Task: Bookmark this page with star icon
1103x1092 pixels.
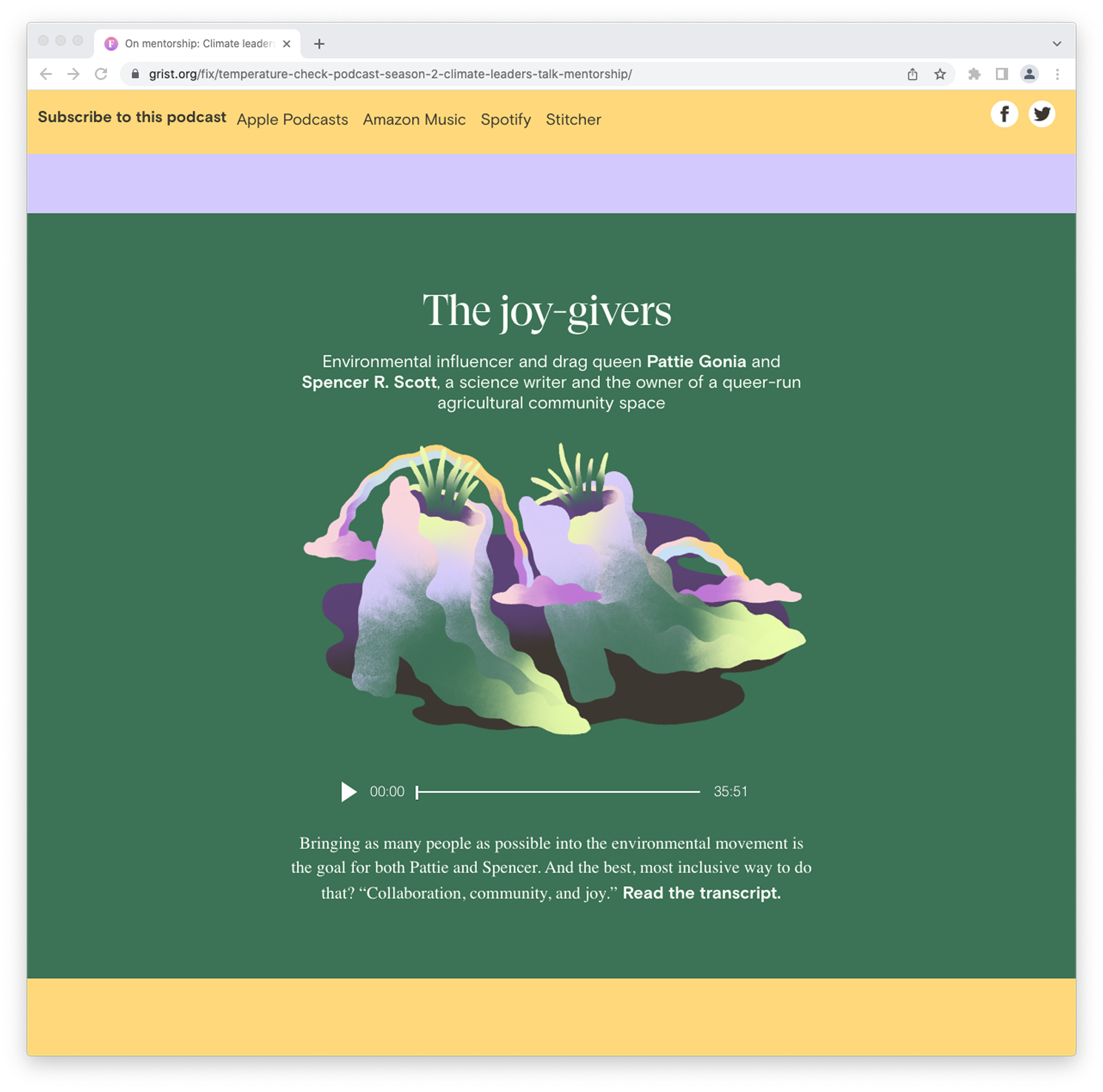Action: [x=940, y=74]
